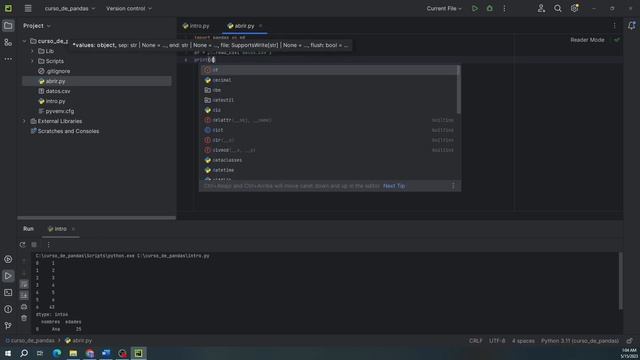Open the Run tool window icon
The height and width of the screenshot is (360, 640).
point(8,276)
